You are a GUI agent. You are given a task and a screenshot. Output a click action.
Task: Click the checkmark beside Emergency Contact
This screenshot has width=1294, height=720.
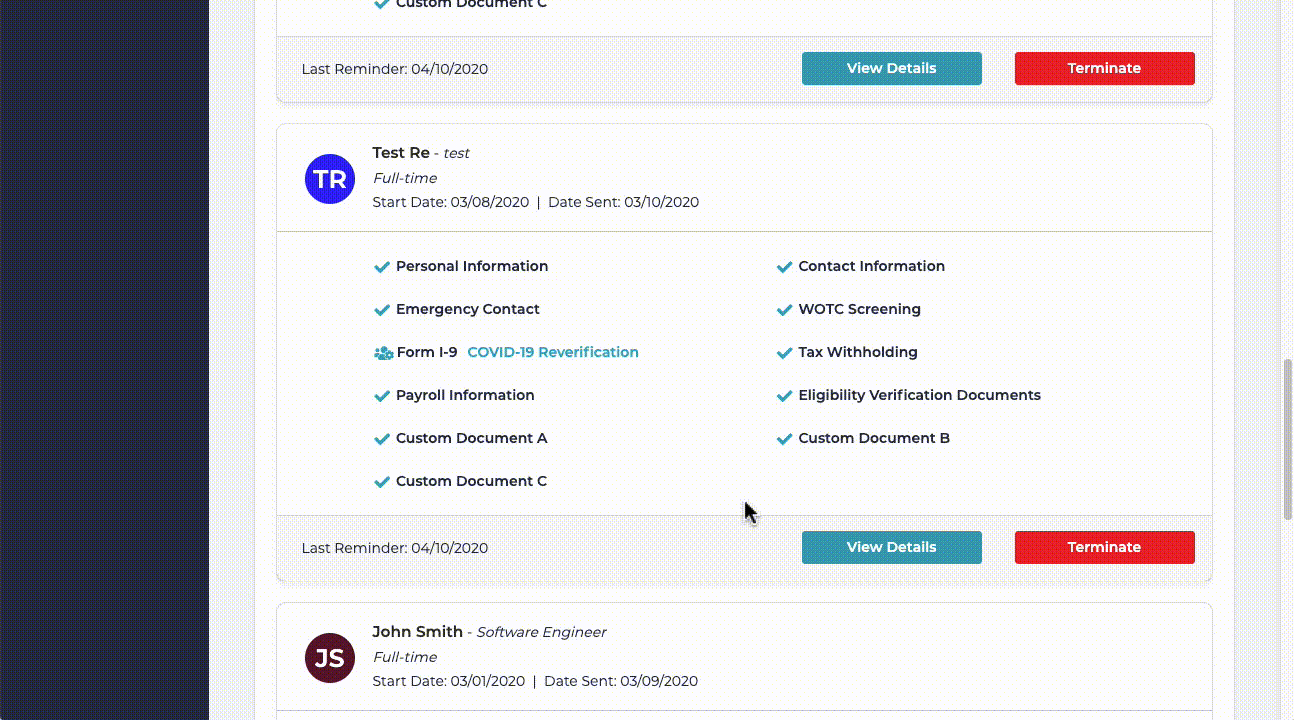[382, 310]
